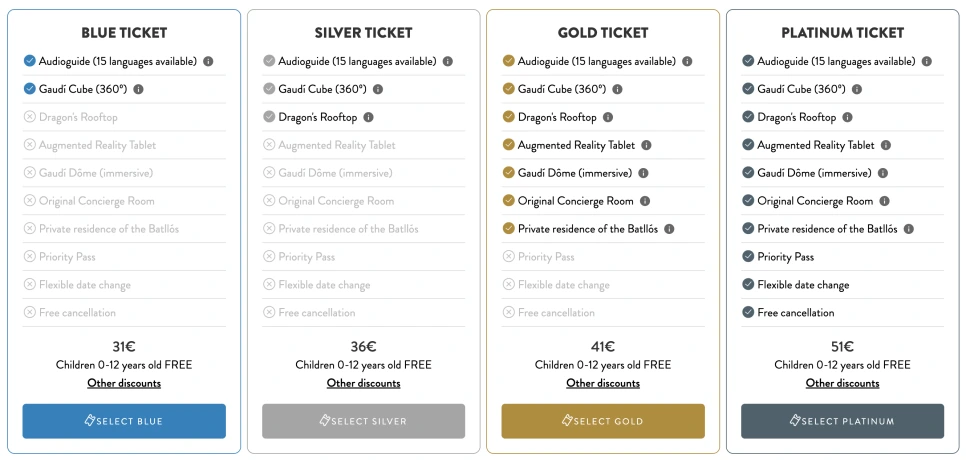
Task: Click Blue ticket Audioguide checkmark
Action: (x=29, y=61)
